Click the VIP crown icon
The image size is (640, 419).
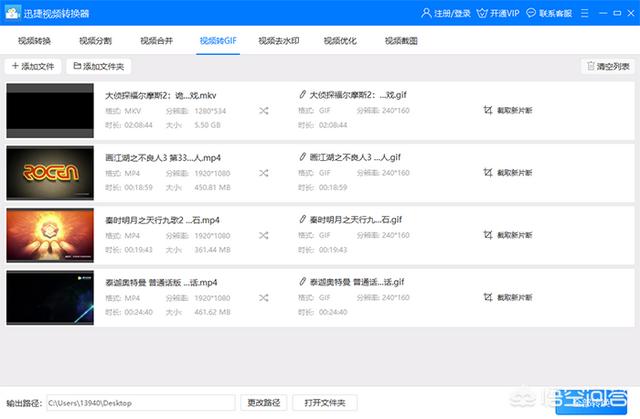coord(482,13)
